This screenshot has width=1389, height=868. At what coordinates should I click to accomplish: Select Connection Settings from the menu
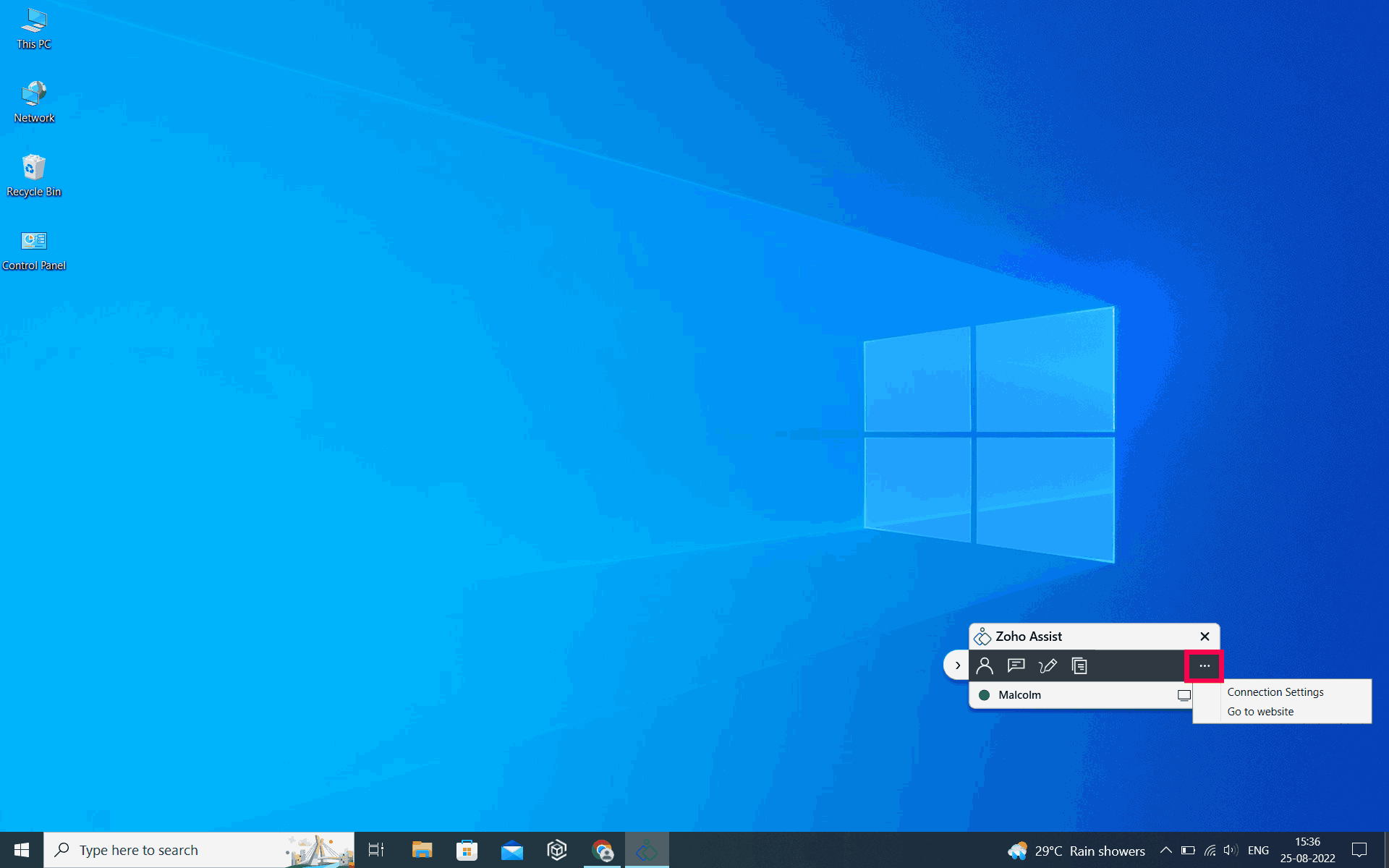click(x=1275, y=692)
